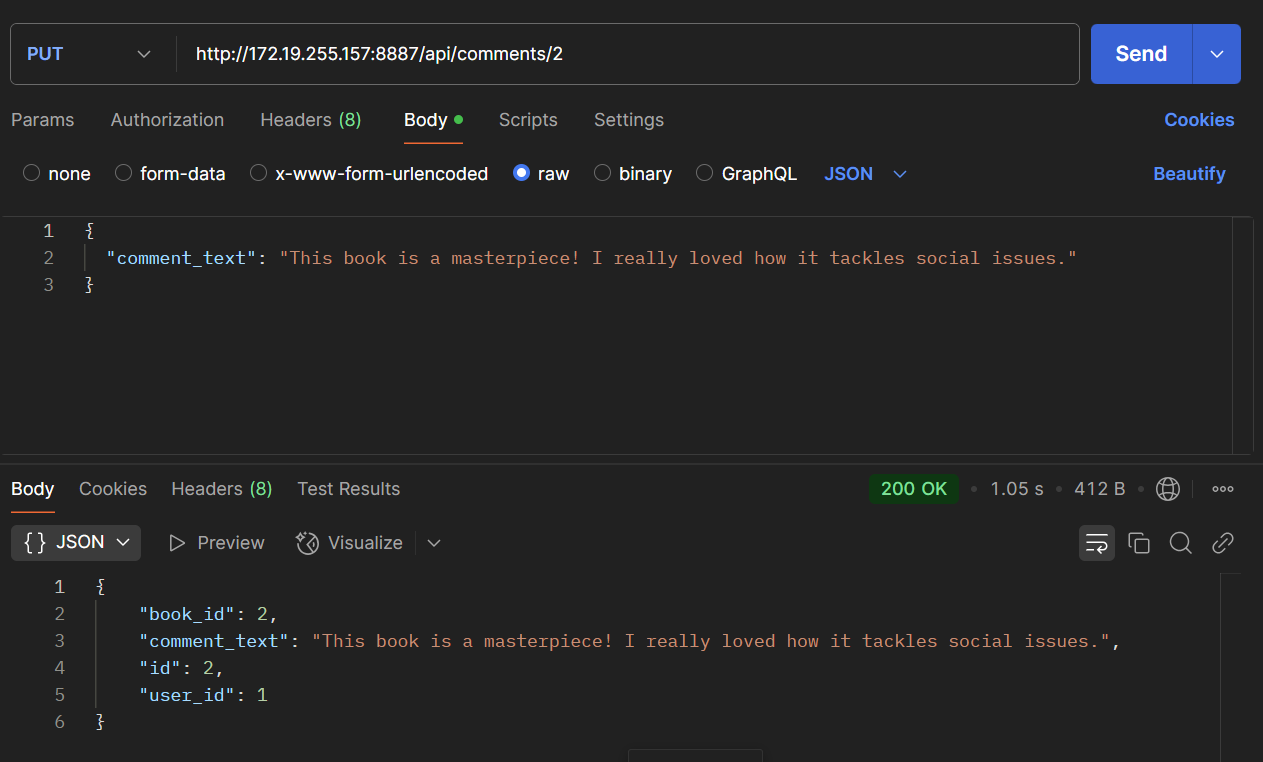Click the 1.05 s response time
Screen dimensions: 1263x762
click(x=1017, y=489)
